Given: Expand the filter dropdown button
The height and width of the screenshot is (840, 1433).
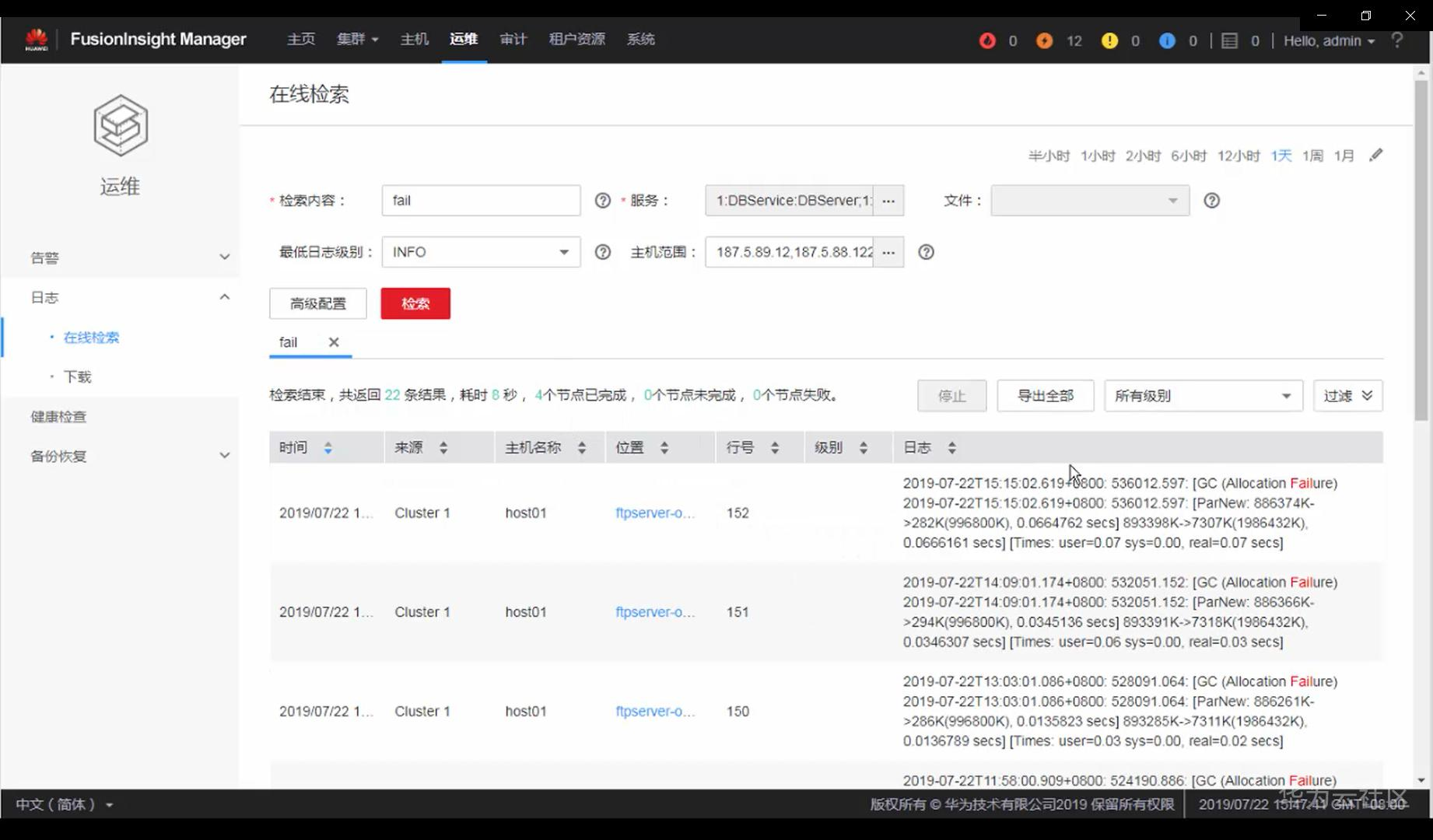Looking at the screenshot, I should click(1348, 396).
